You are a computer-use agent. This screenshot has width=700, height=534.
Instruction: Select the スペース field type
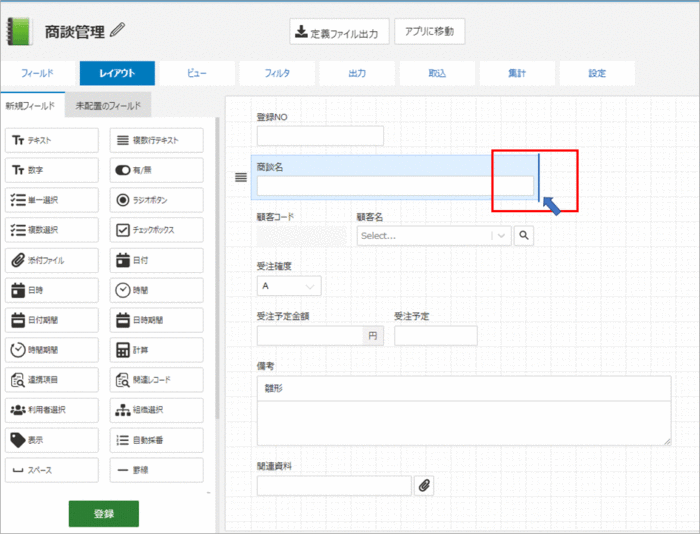tap(52, 470)
